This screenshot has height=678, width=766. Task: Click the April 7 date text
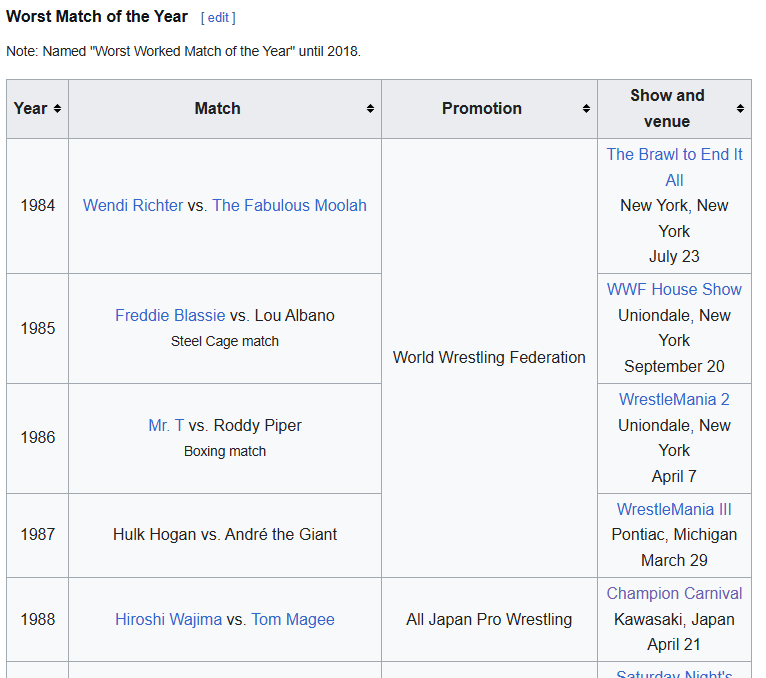click(x=674, y=476)
